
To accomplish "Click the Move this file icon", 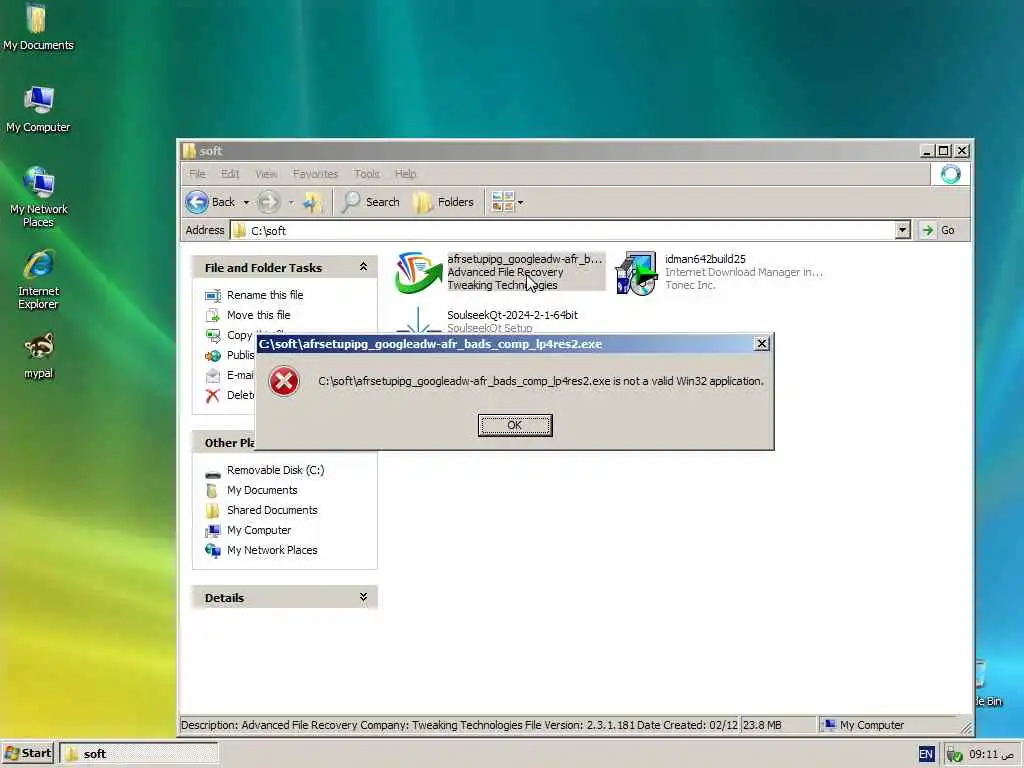I will (213, 315).
